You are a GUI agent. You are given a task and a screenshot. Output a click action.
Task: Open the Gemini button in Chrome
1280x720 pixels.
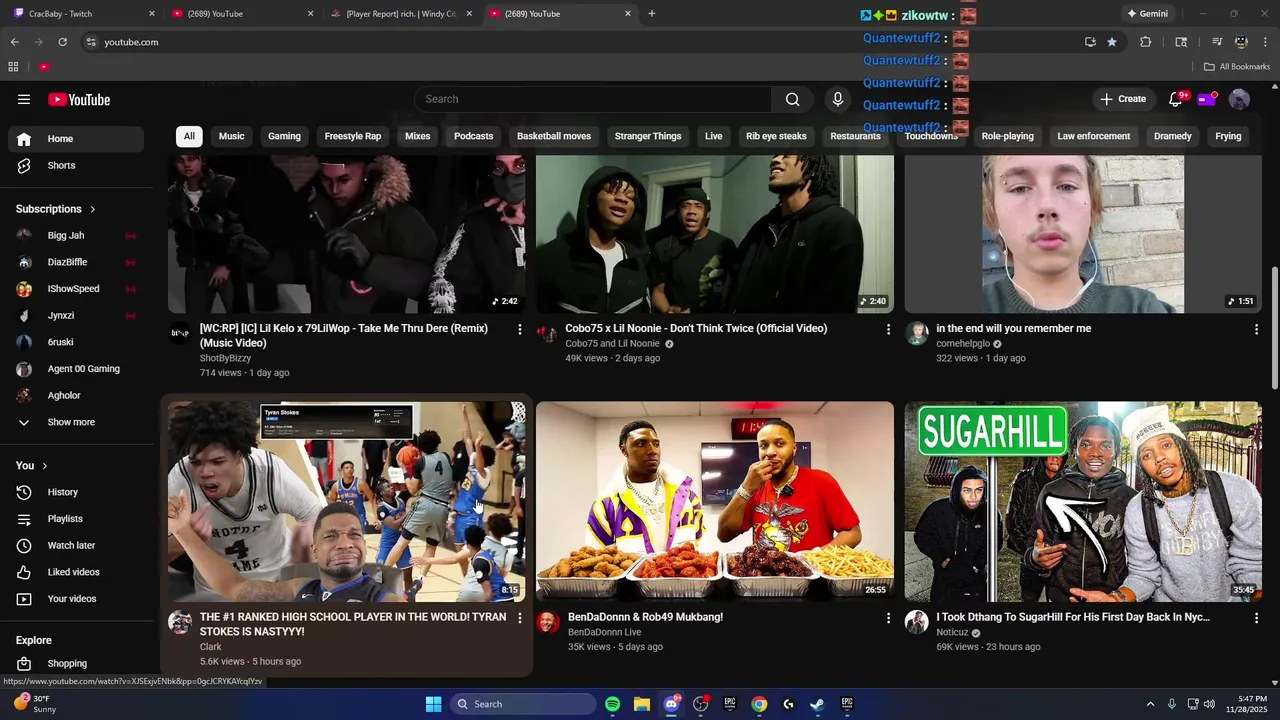pyautogui.click(x=1147, y=14)
